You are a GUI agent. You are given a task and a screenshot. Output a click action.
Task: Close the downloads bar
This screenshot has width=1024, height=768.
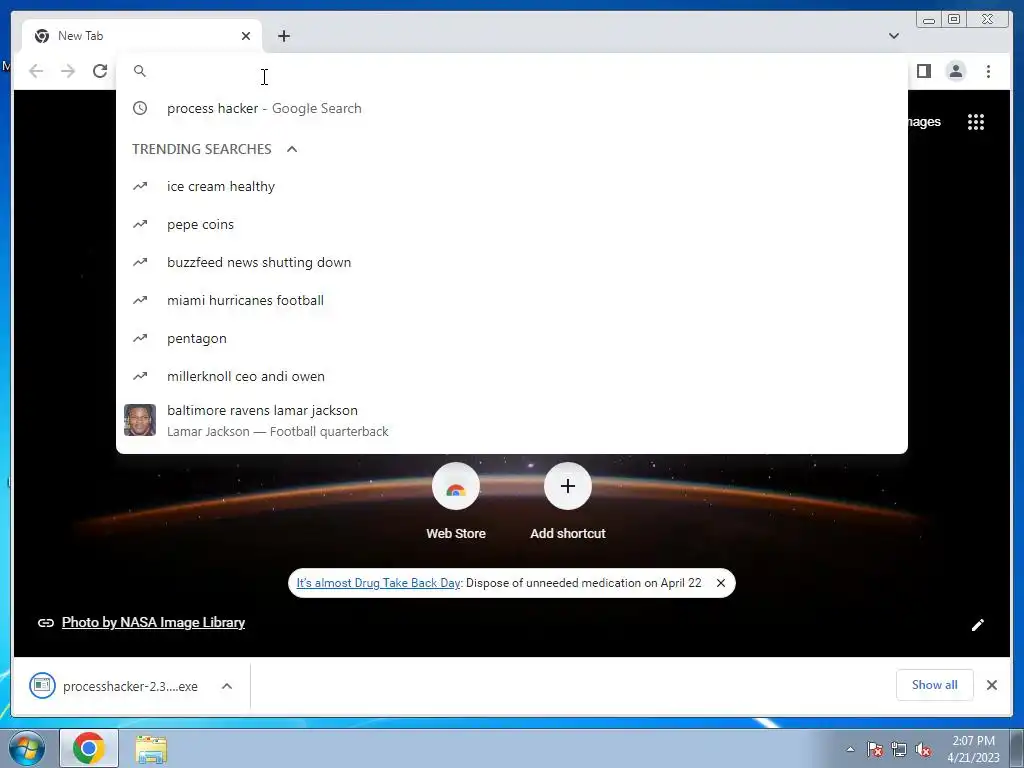tap(991, 685)
